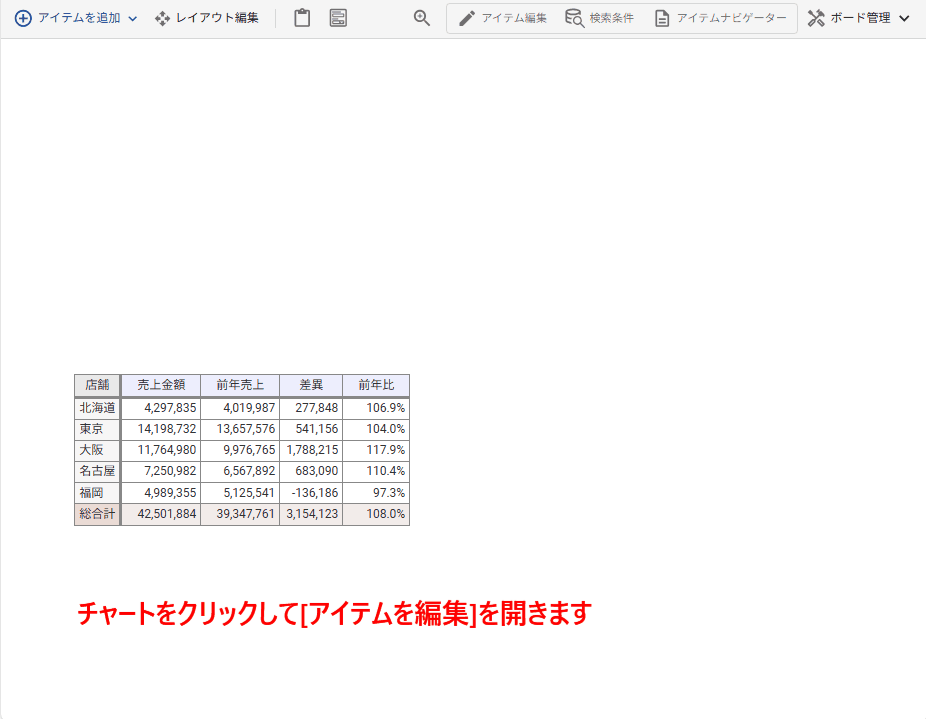Viewport: 926px width, 719px height.
Task: Expand the アイテムを追加 dropdown arrow
Action: [x=133, y=19]
